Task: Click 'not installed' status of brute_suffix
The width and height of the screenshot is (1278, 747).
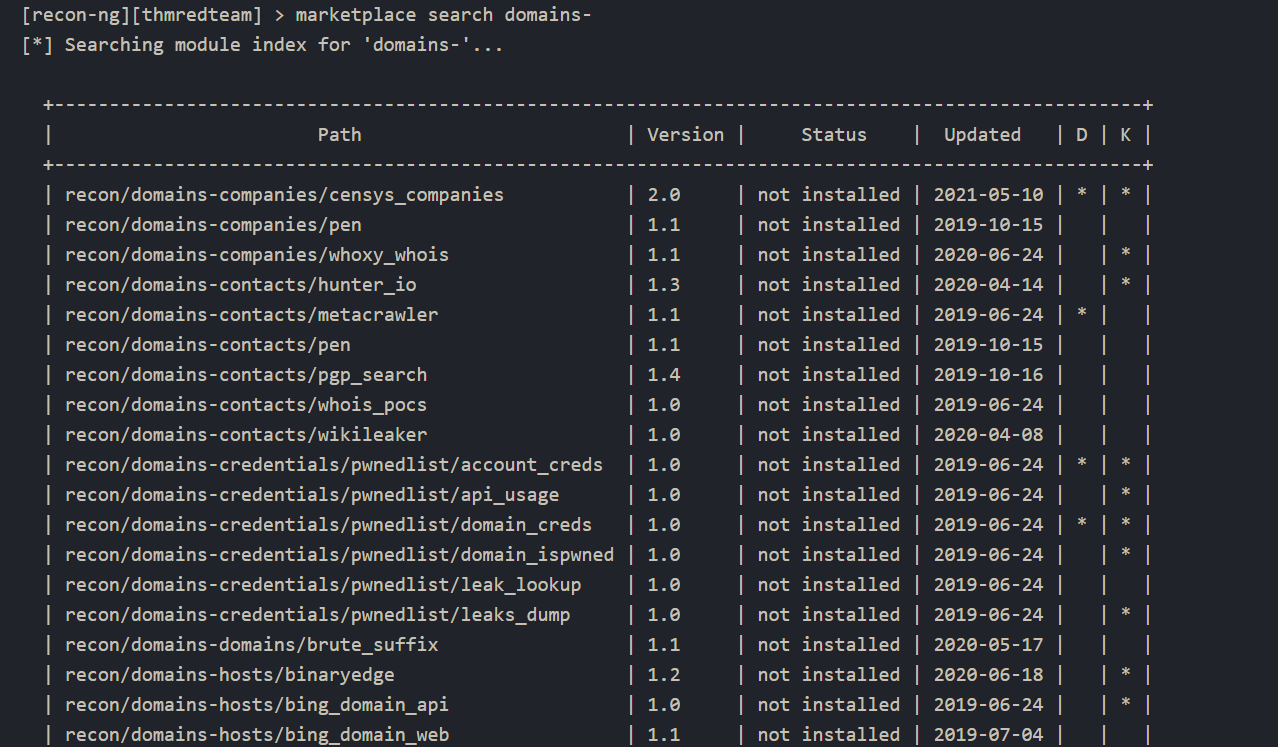Action: tap(828, 645)
